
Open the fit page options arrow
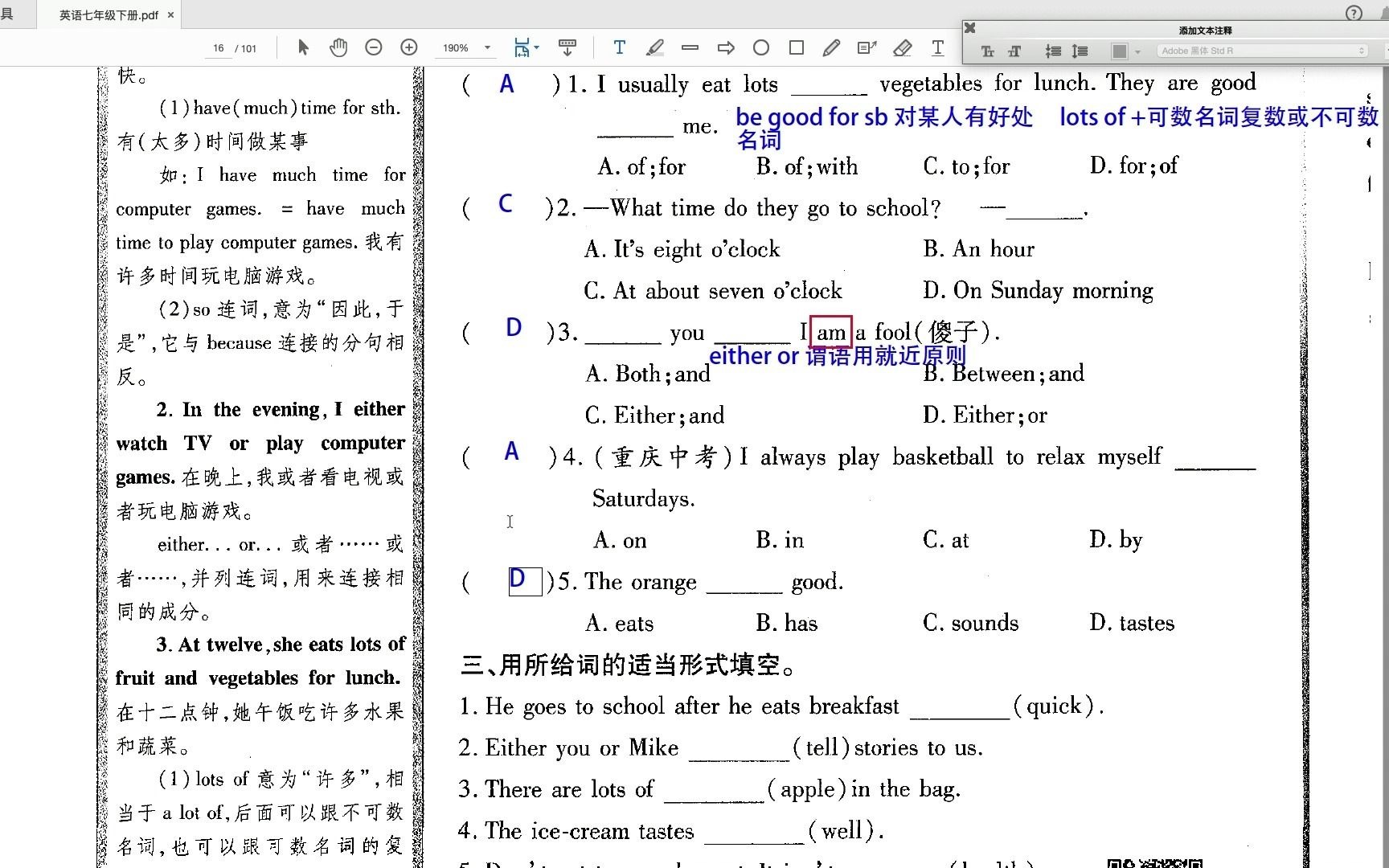[537, 47]
